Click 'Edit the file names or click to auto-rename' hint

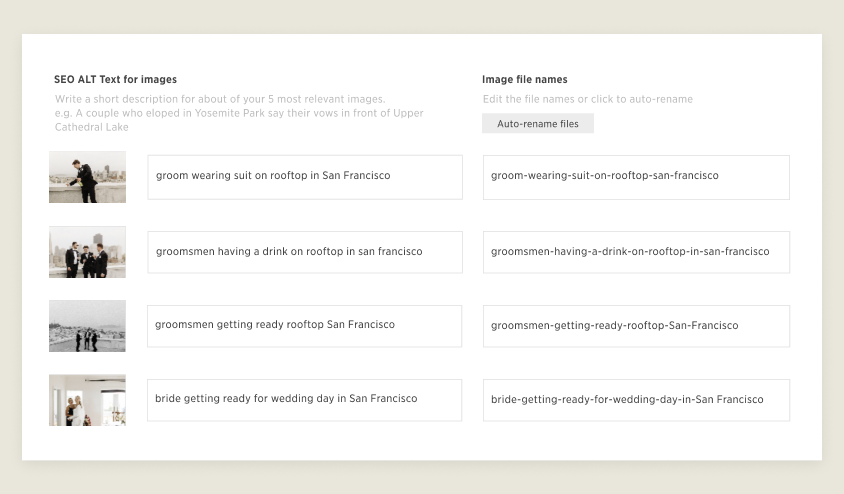[x=588, y=99]
